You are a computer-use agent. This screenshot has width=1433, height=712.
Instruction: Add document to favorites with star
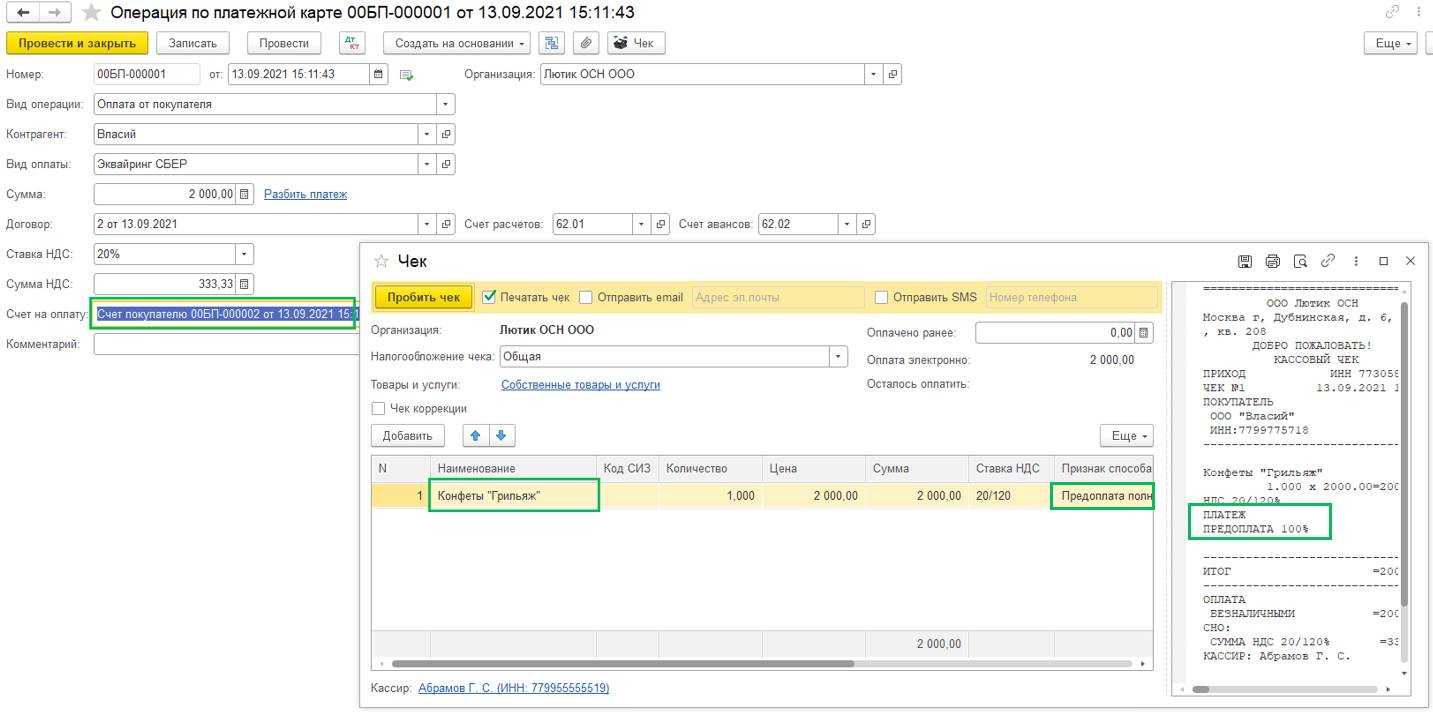91,13
